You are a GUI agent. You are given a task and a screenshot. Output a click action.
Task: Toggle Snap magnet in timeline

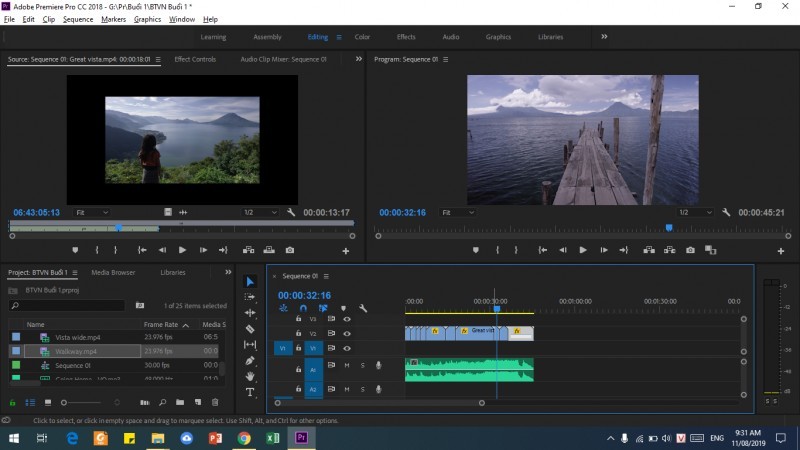point(303,308)
